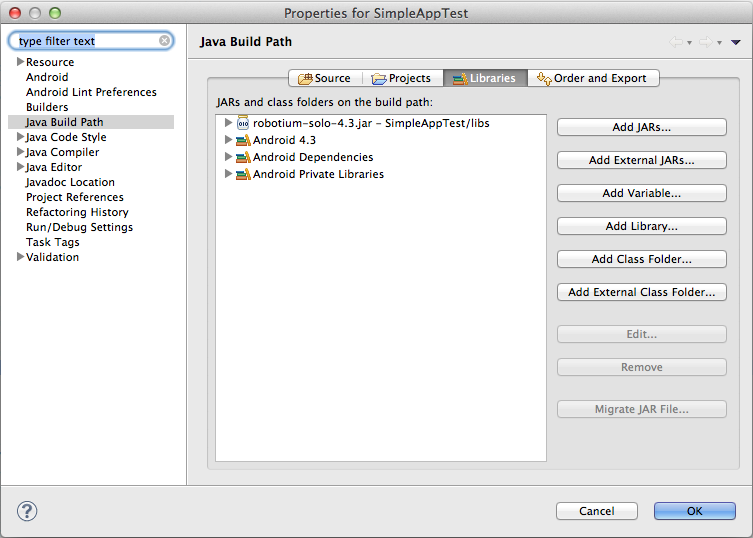The image size is (753, 538).
Task: Click the back navigation arrow icon
Action: [677, 42]
